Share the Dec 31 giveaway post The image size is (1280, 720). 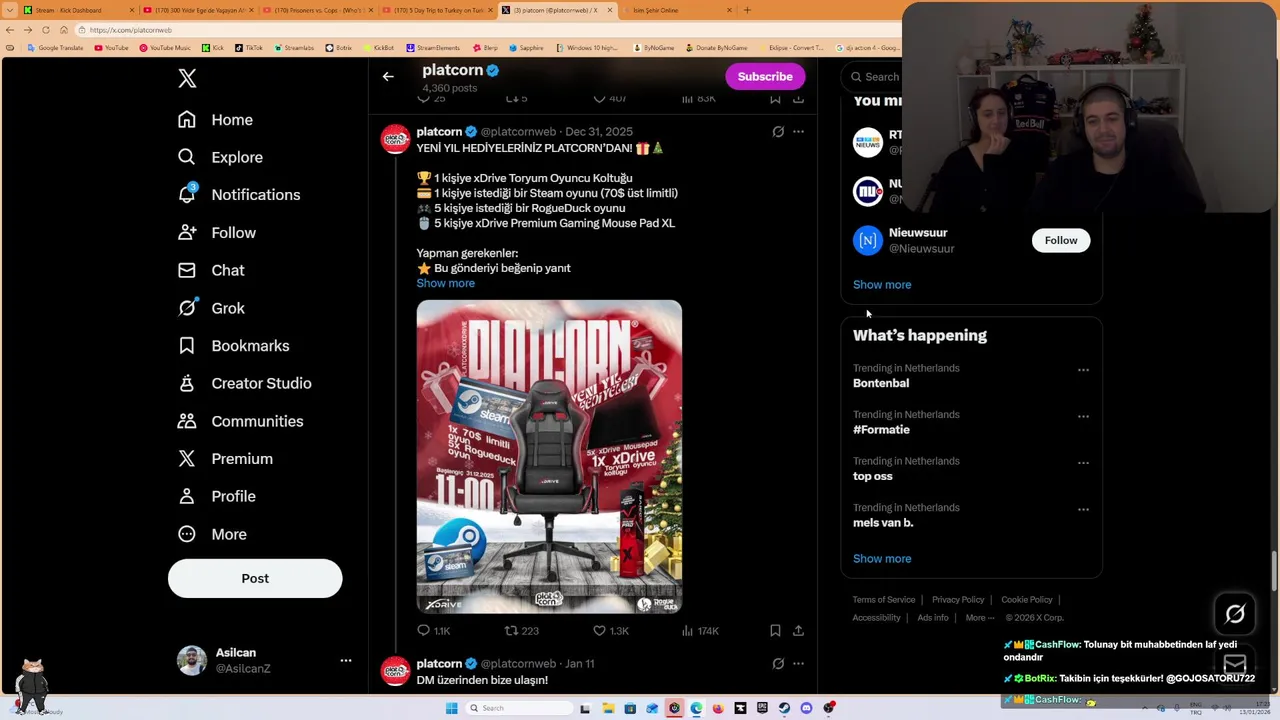798,631
